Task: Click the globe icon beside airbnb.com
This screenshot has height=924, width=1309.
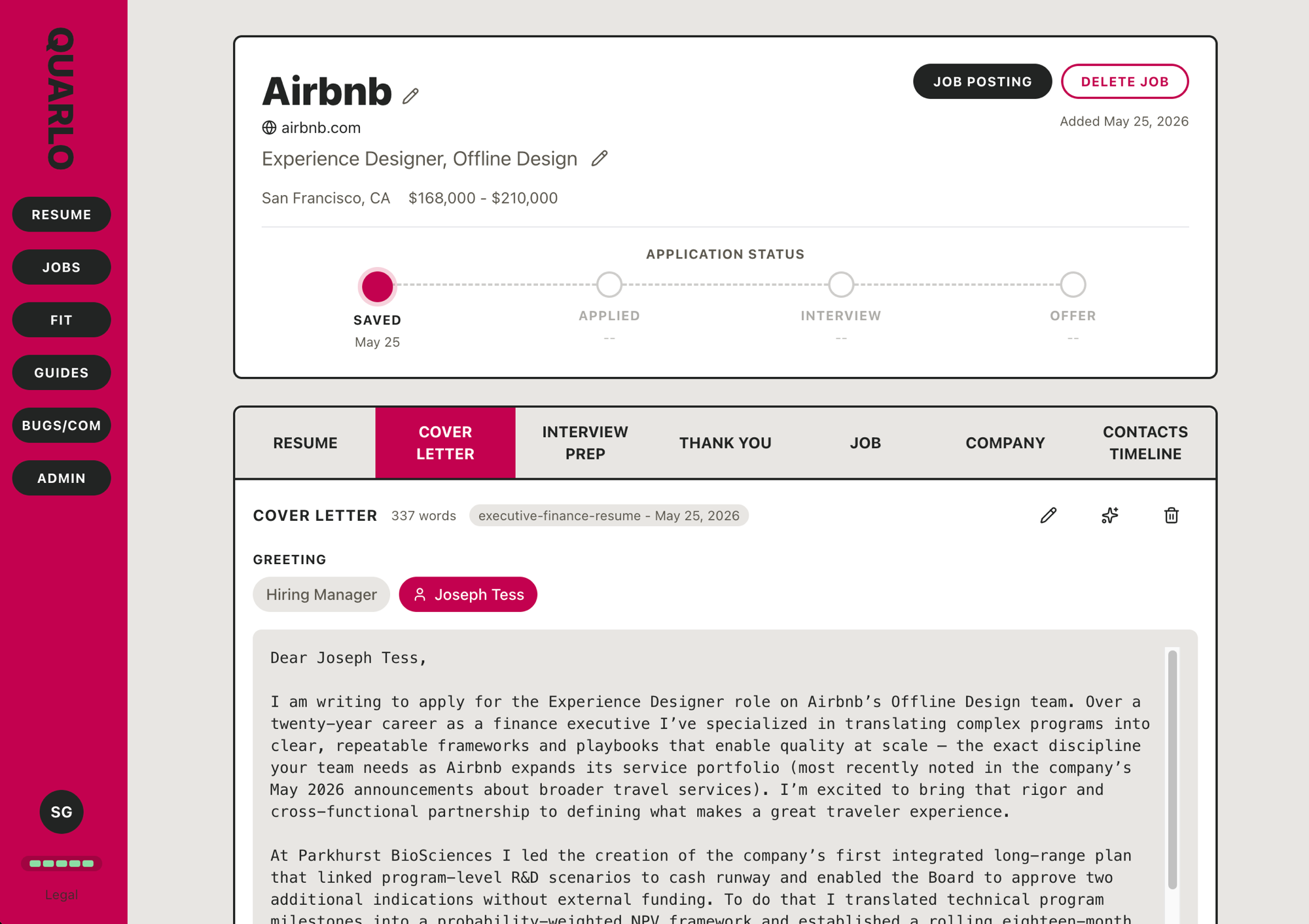Action: pos(269,128)
